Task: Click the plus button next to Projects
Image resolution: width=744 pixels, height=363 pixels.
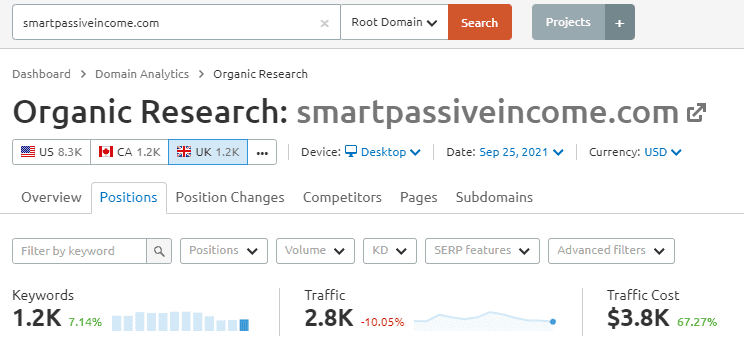Action: [620, 22]
